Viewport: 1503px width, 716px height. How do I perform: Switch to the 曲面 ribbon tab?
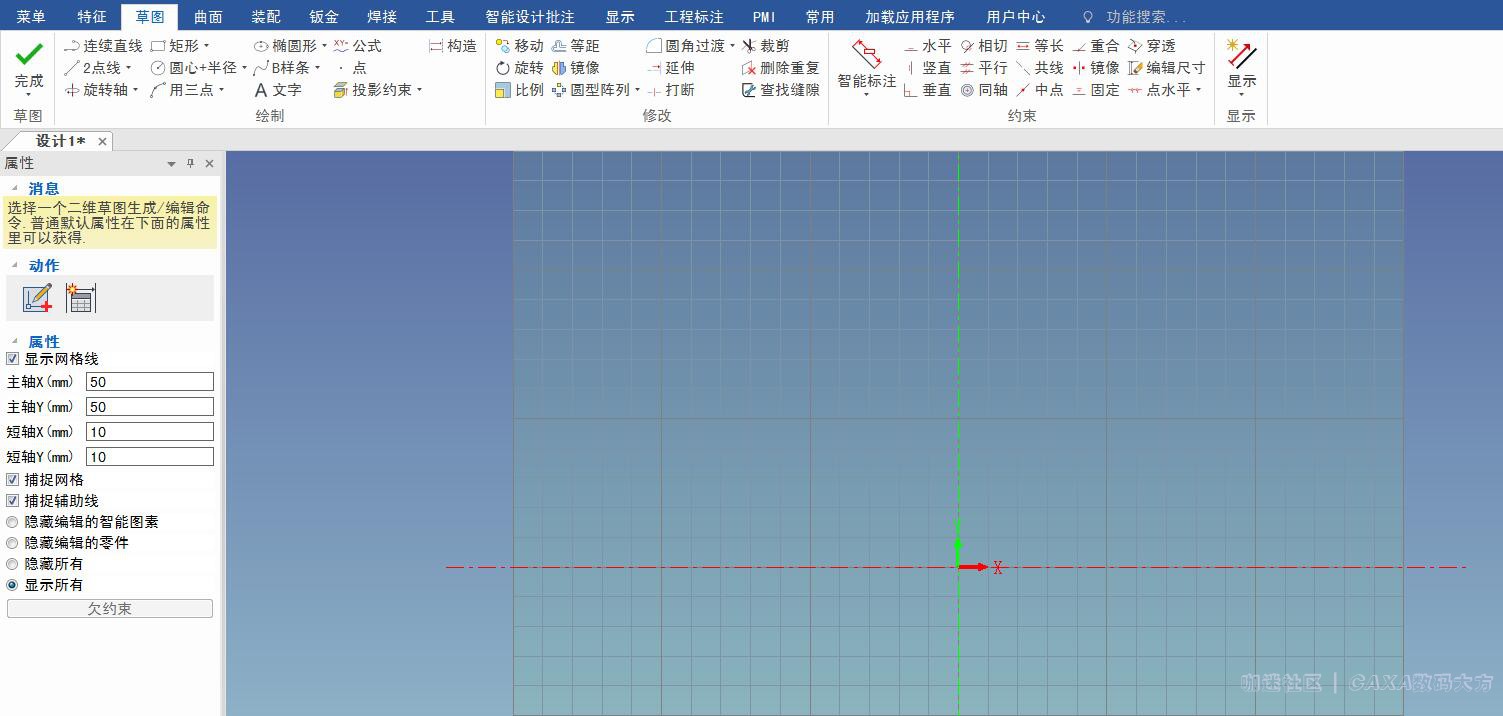click(208, 17)
